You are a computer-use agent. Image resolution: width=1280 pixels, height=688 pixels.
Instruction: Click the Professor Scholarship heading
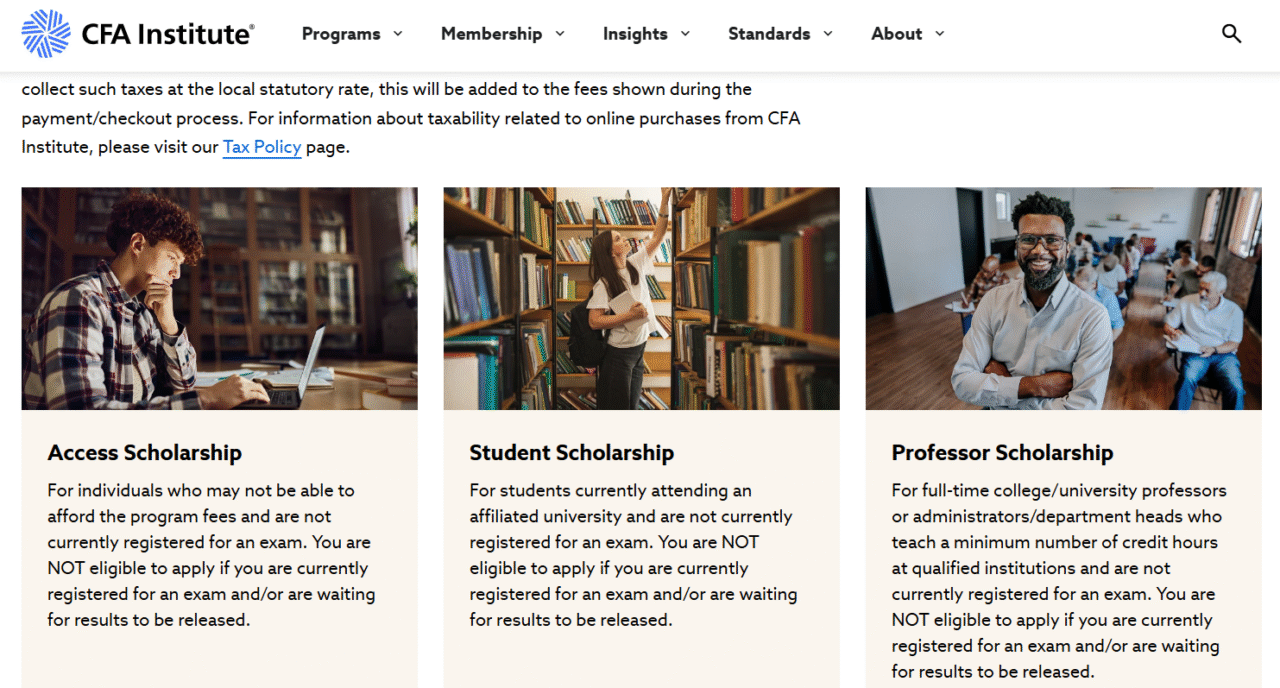[x=1002, y=453]
